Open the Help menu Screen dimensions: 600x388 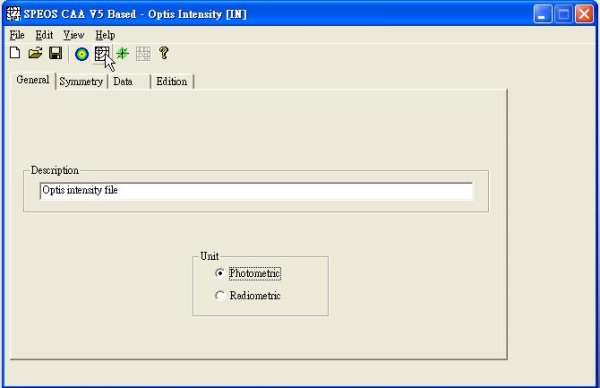105,35
